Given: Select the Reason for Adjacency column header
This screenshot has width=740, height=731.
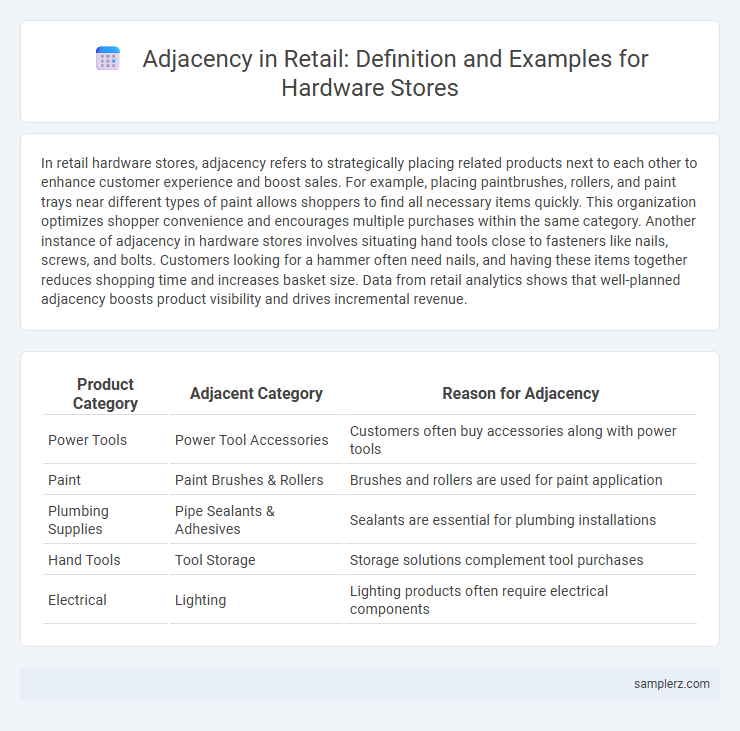Looking at the screenshot, I should [x=521, y=394].
